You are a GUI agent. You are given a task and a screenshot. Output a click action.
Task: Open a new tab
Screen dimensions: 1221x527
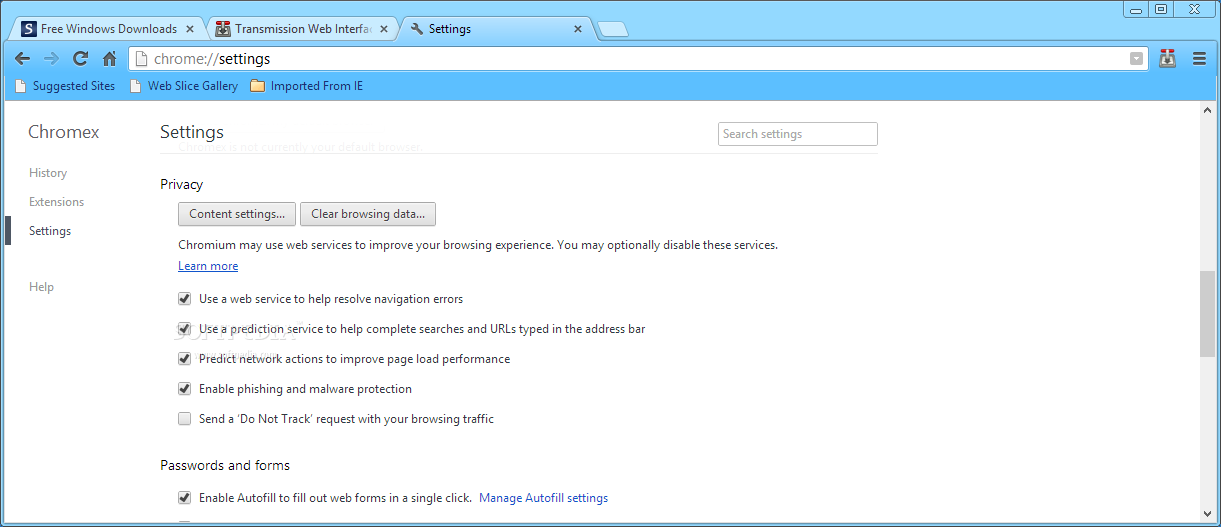pos(613,30)
